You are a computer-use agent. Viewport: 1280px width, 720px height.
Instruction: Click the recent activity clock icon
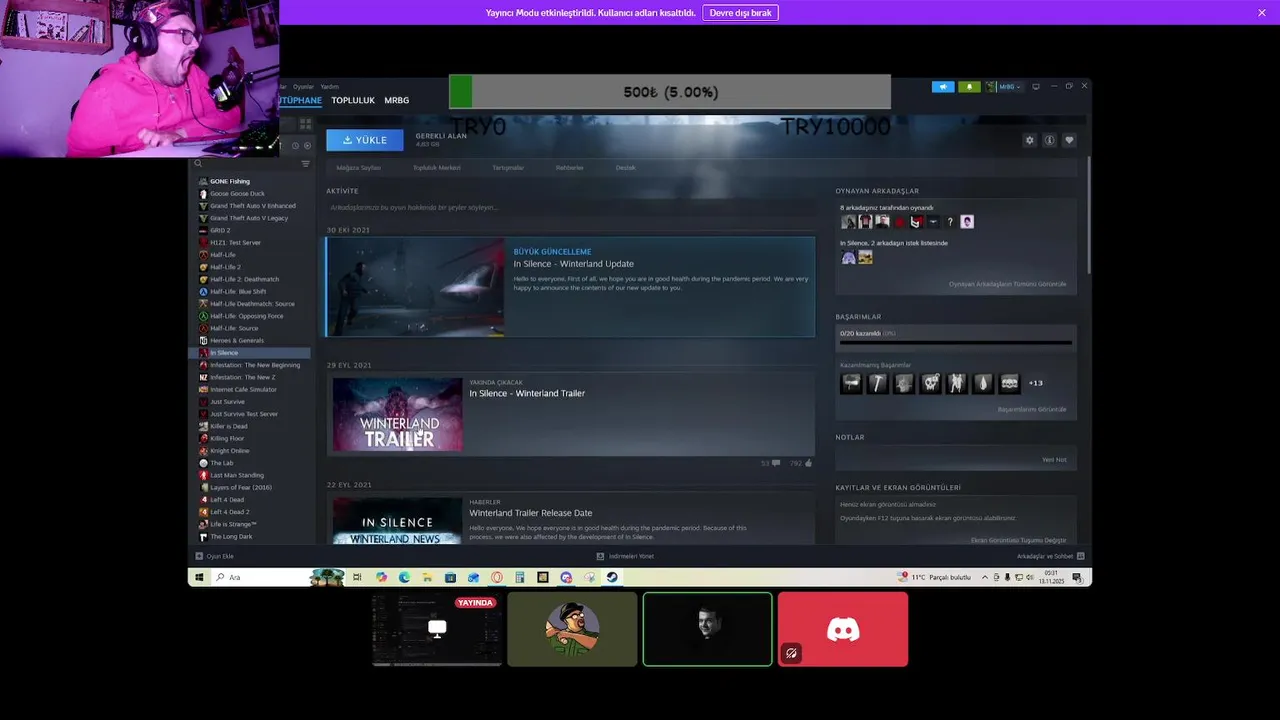point(295,146)
